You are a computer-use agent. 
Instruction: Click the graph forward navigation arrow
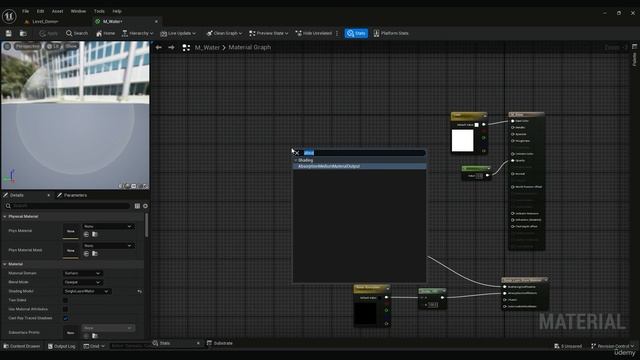point(171,48)
